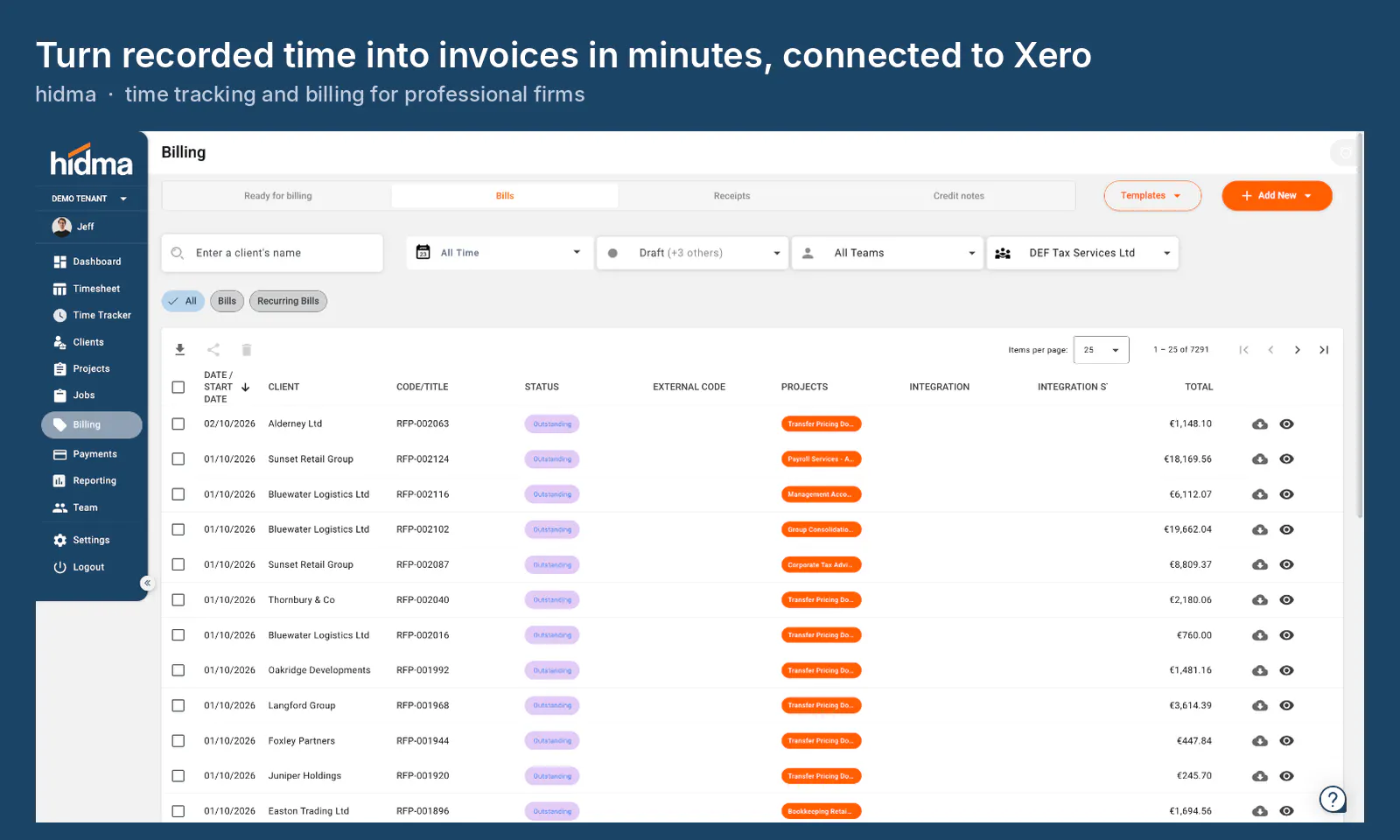Click the trash delete icon in toolbar
Image resolution: width=1400 pixels, height=840 pixels.
(x=247, y=350)
